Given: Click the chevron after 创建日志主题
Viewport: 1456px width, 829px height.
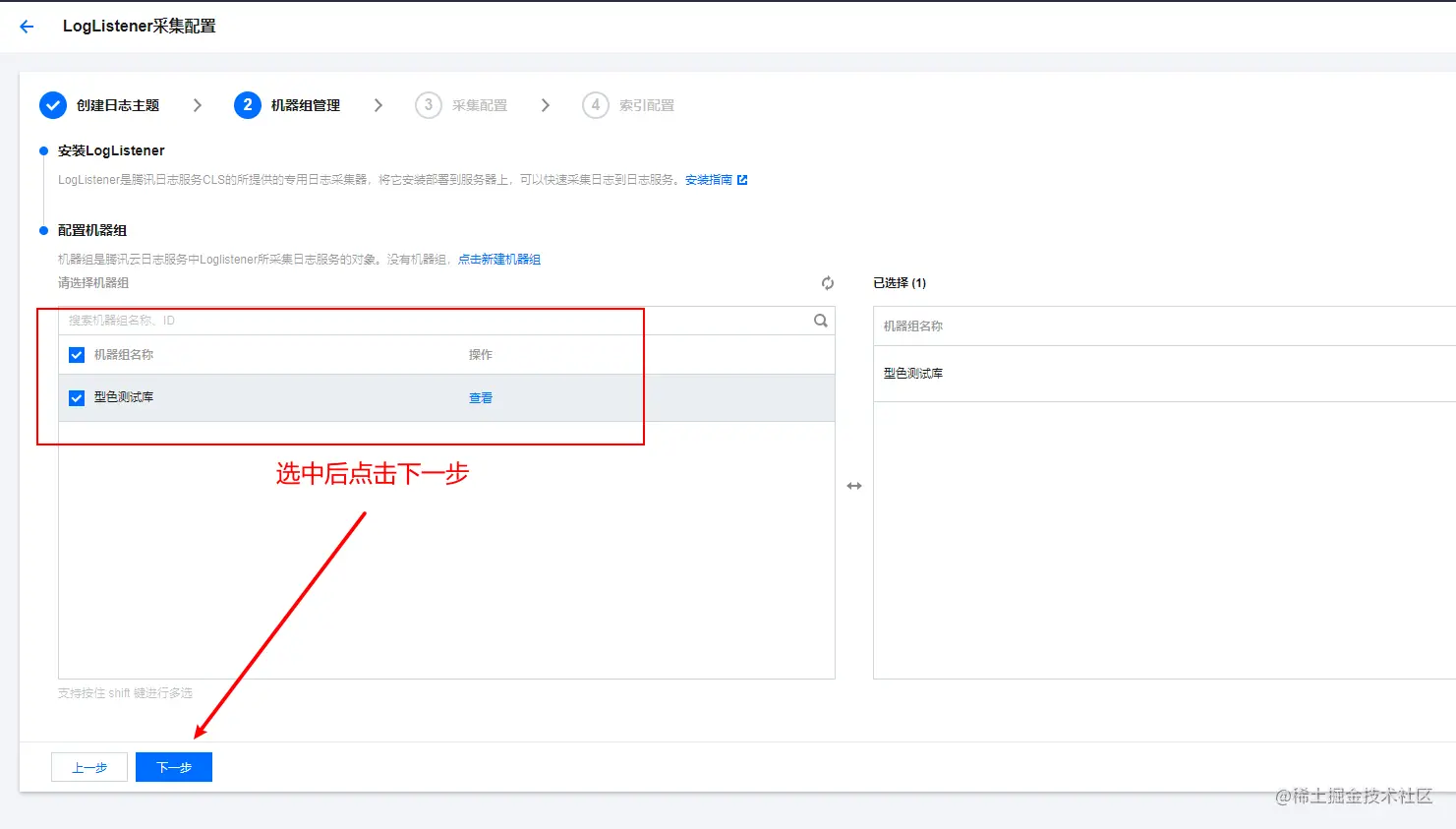Looking at the screenshot, I should [x=198, y=105].
